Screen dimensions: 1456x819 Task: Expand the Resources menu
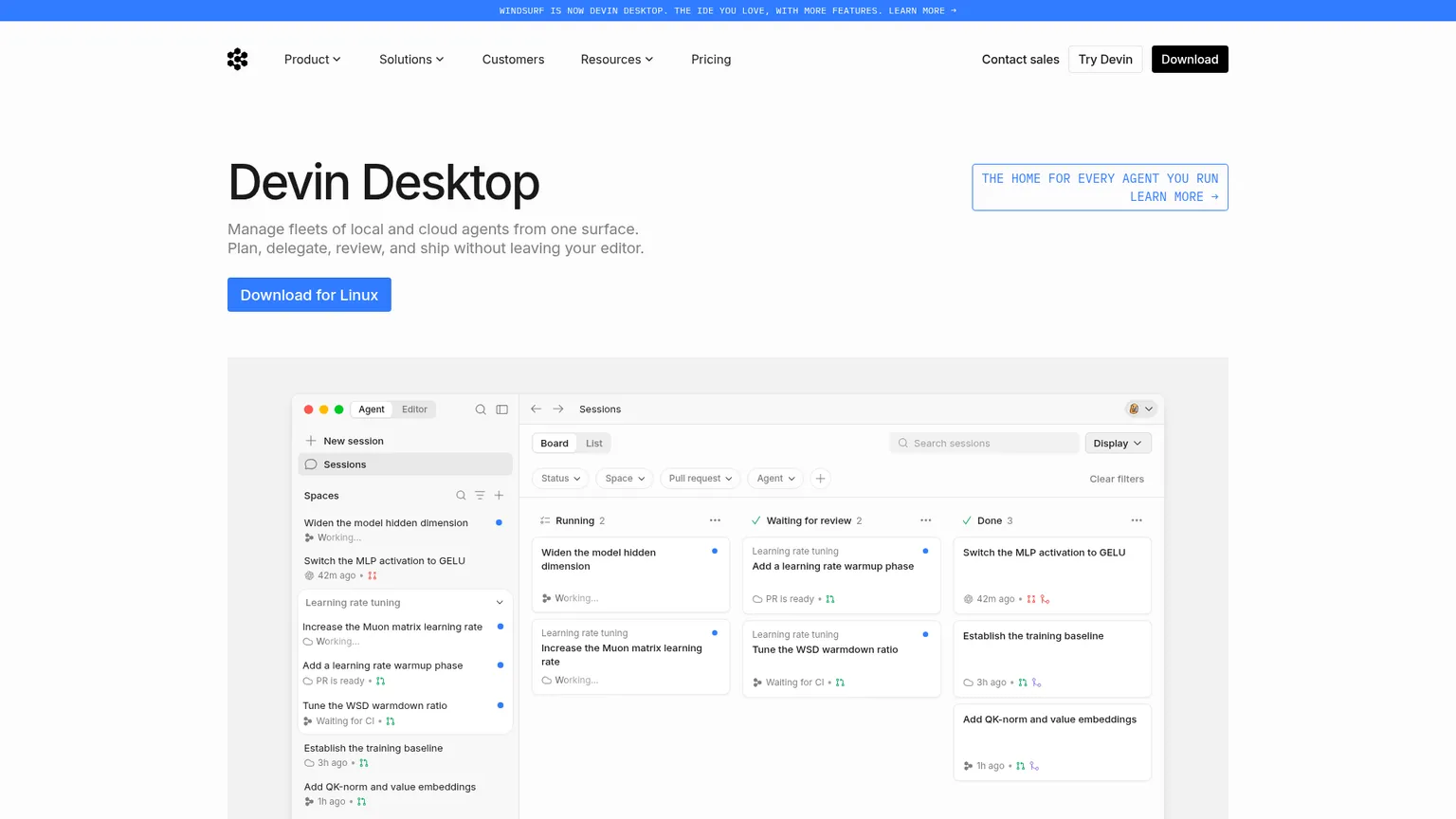[x=617, y=59]
